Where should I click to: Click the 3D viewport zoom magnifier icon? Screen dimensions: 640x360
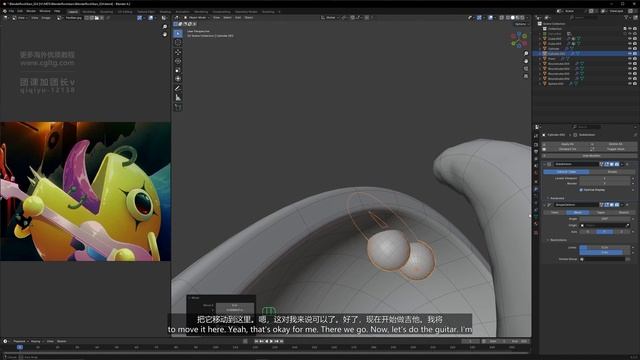[526, 53]
